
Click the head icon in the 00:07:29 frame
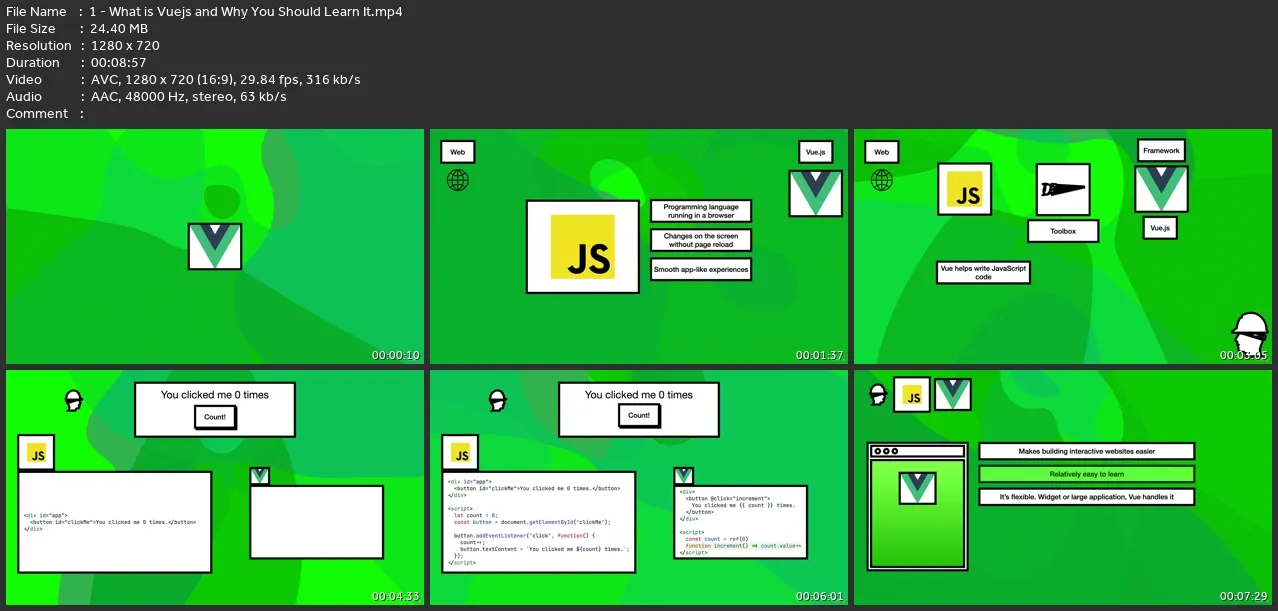pos(879,394)
